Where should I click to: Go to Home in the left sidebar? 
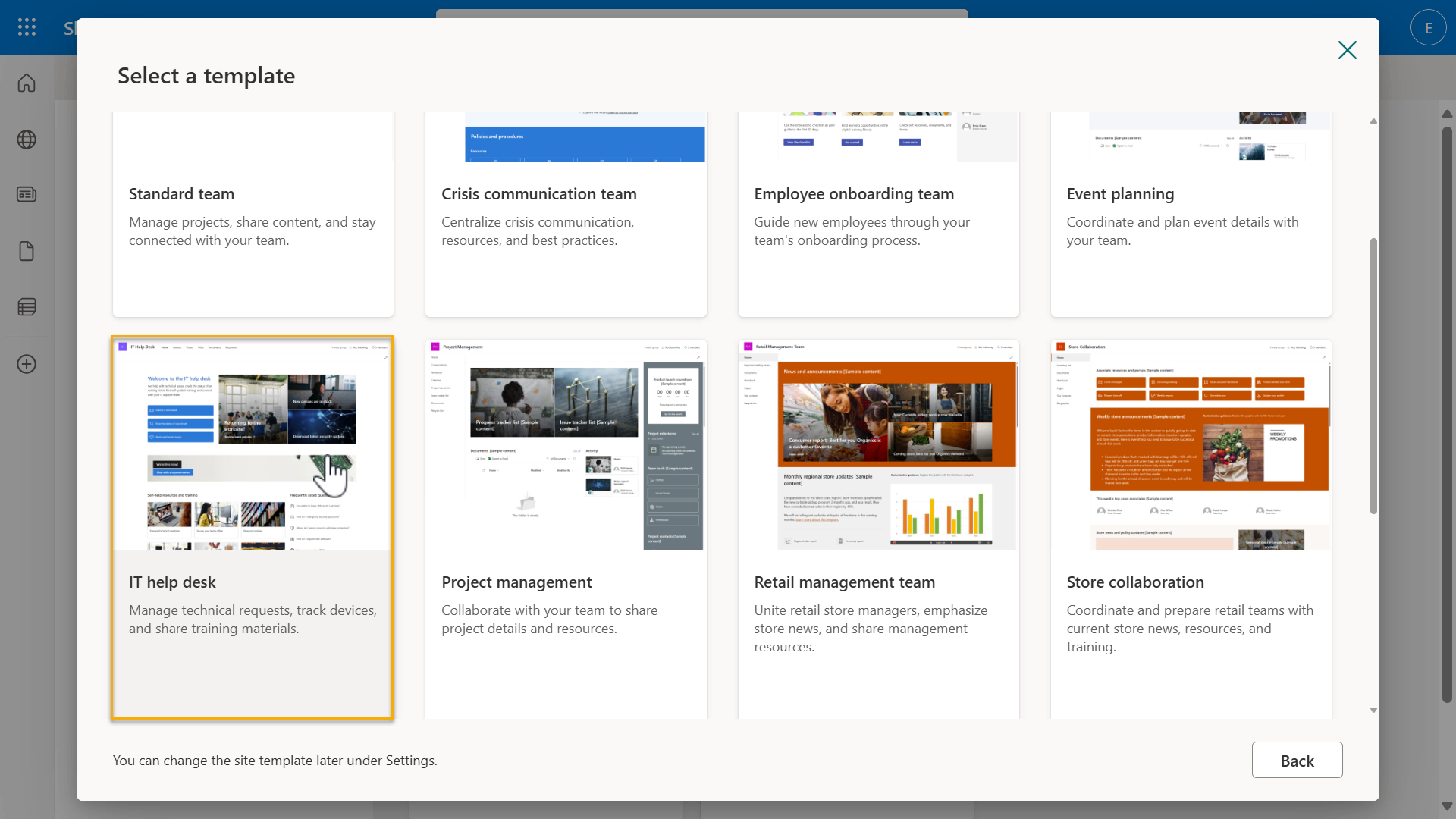click(26, 83)
